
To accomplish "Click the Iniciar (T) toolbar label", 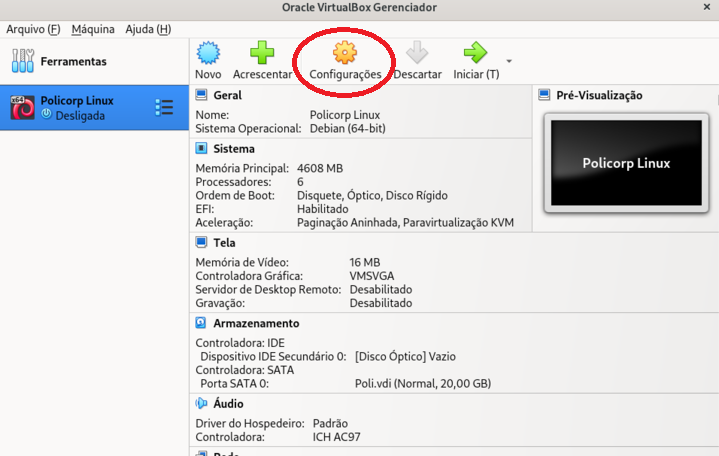I will [x=476, y=74].
